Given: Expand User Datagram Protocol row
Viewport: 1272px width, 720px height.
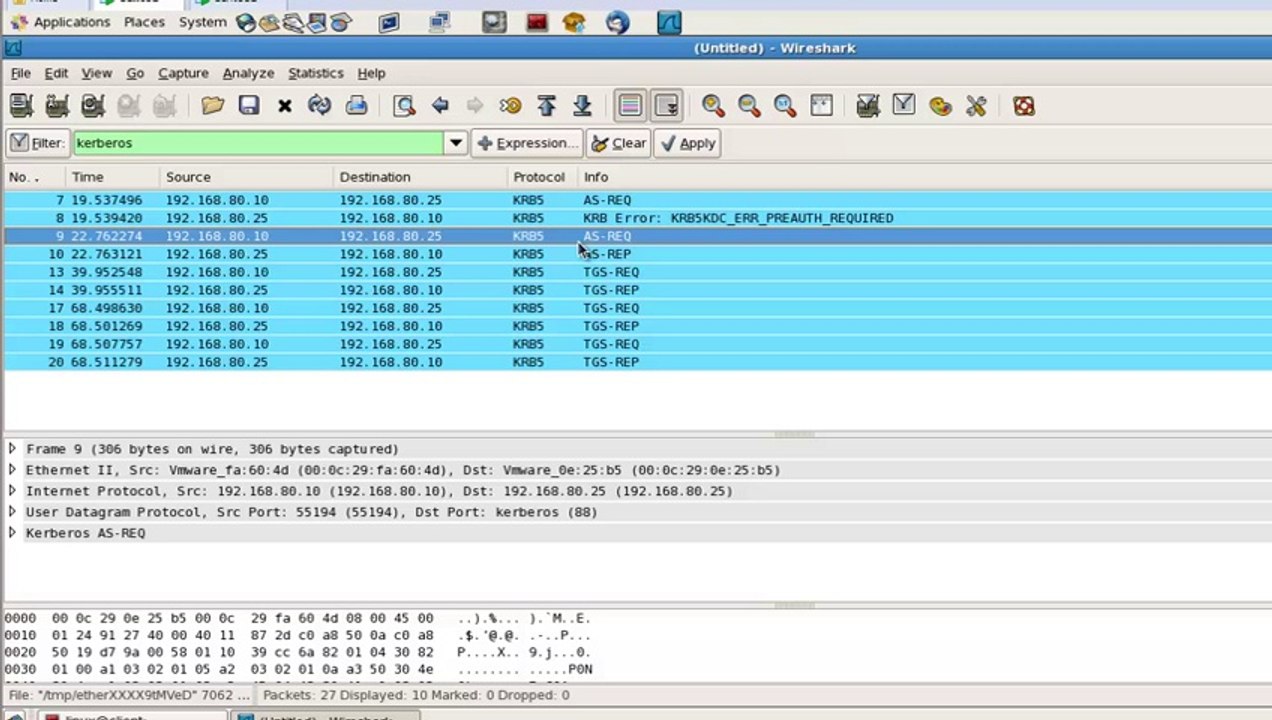Looking at the screenshot, I should (x=12, y=512).
